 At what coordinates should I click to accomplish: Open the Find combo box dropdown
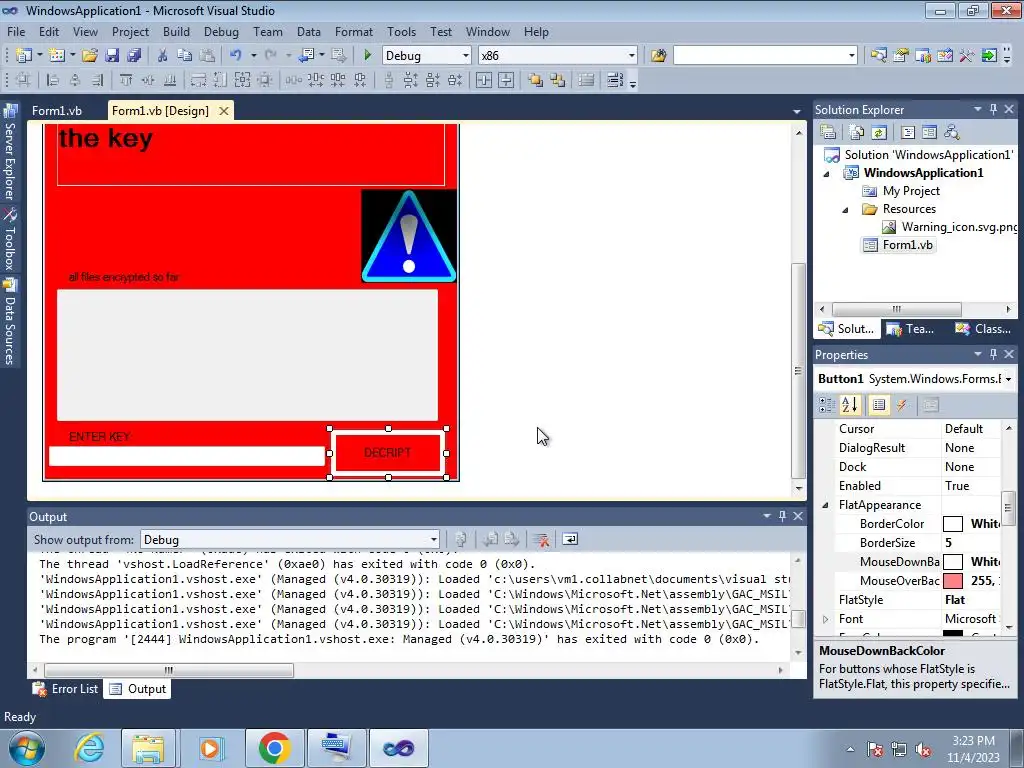point(852,56)
